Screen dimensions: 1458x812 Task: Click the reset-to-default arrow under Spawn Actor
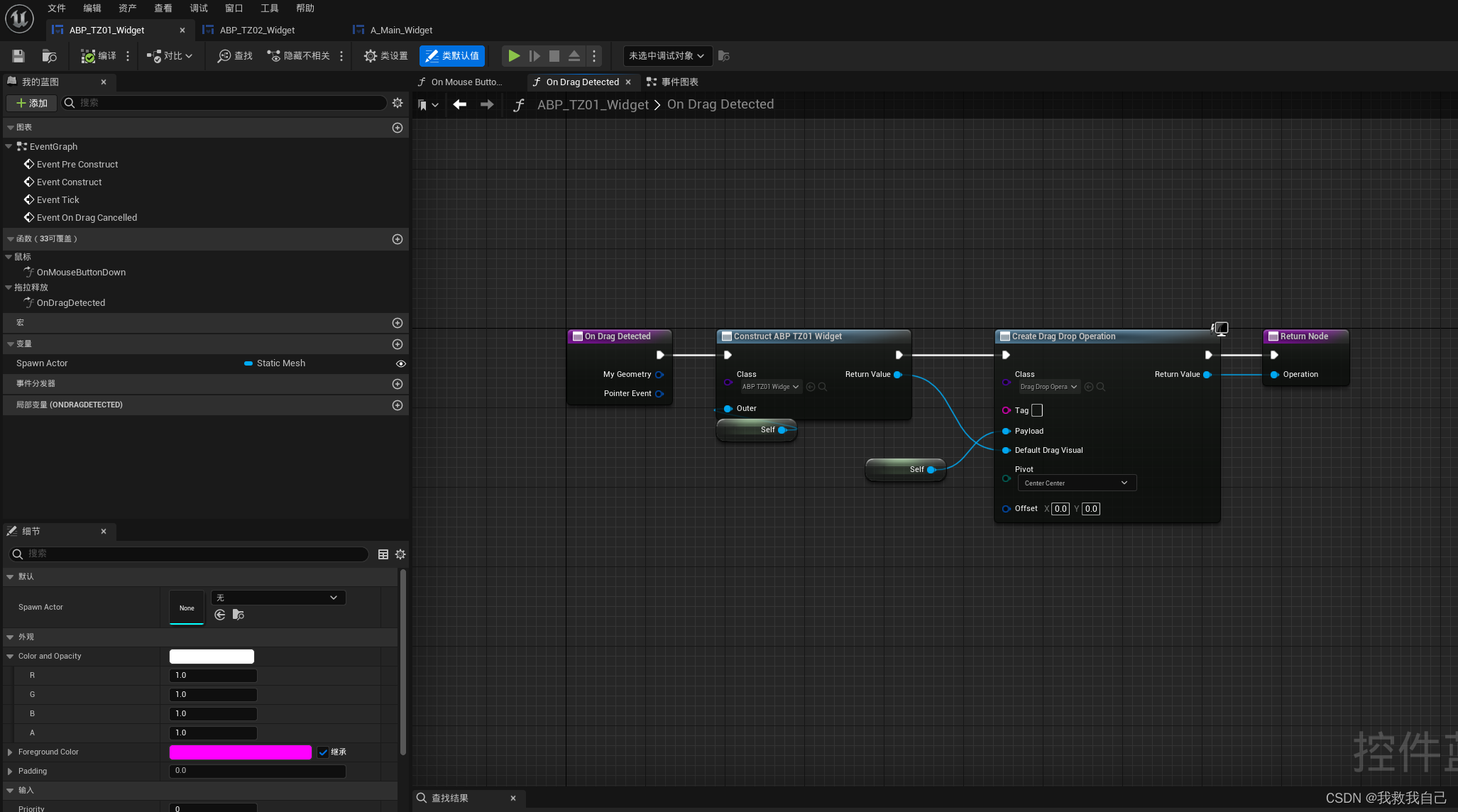tap(220, 615)
